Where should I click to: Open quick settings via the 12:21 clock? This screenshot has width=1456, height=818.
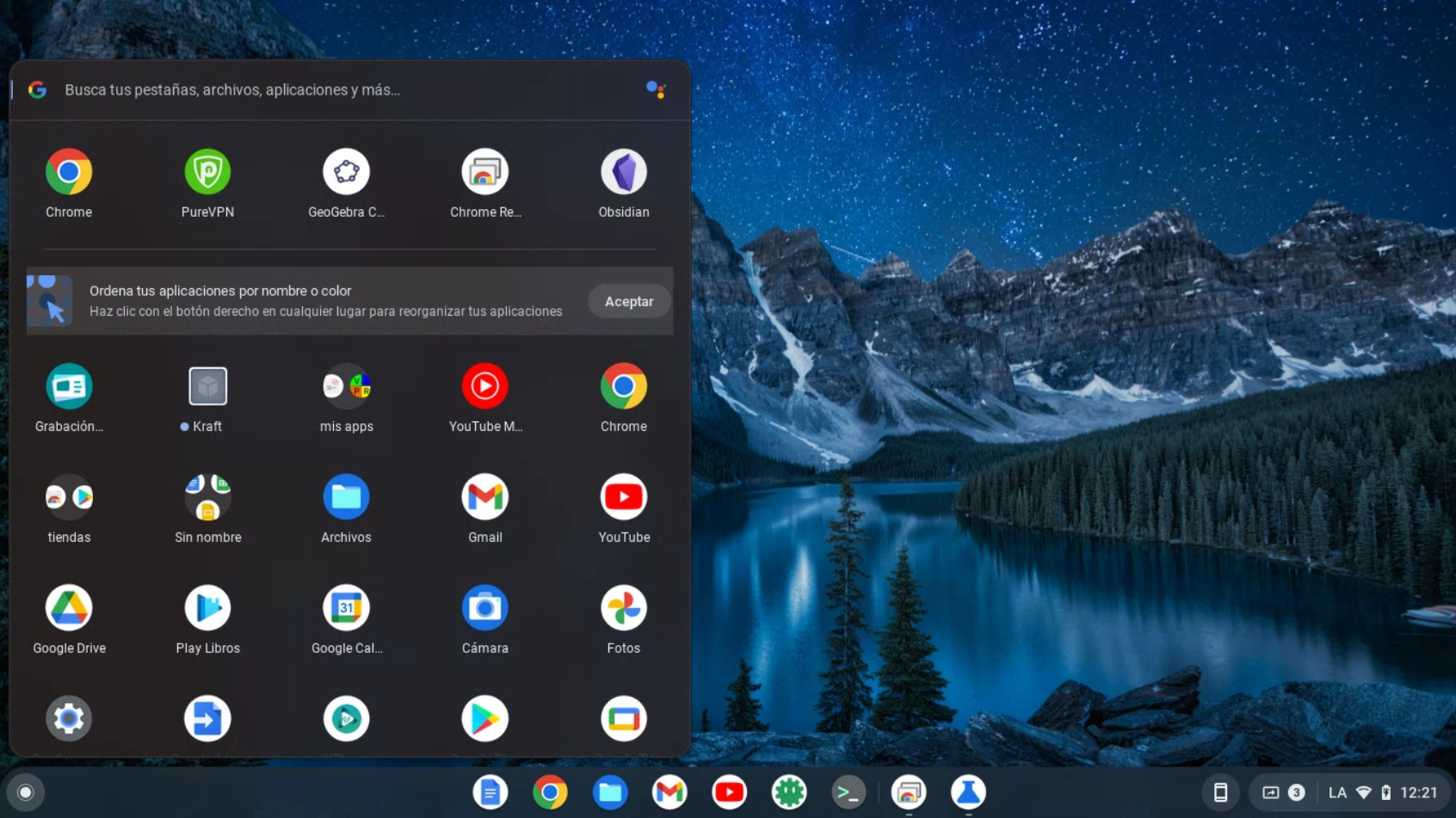click(1419, 792)
